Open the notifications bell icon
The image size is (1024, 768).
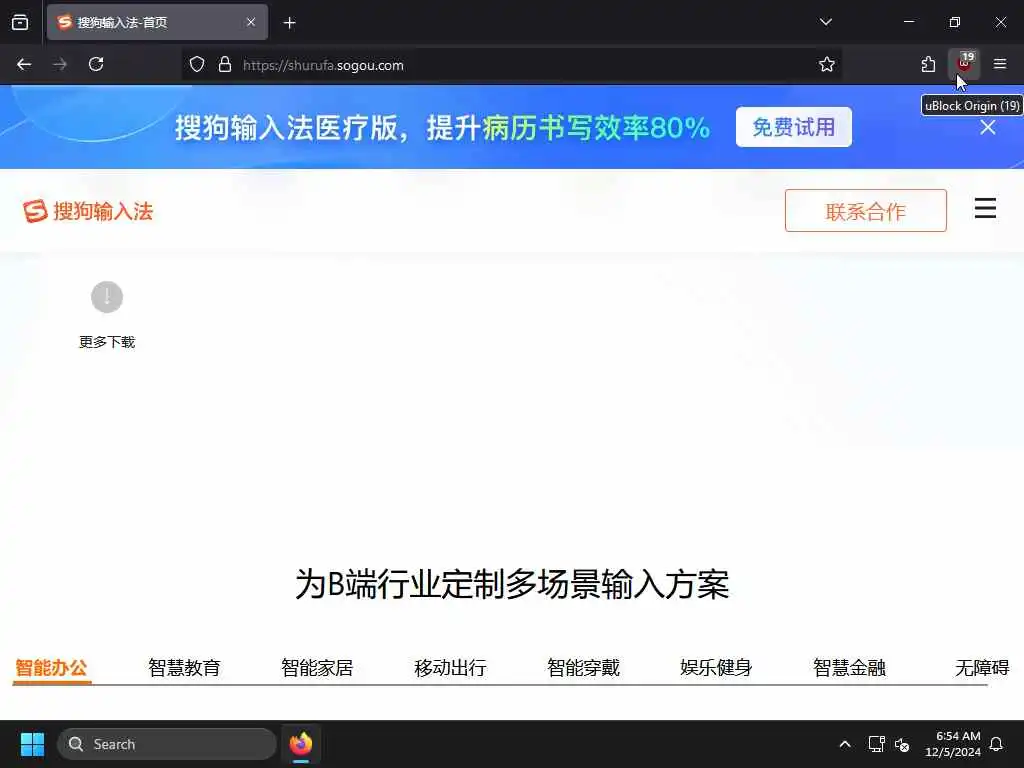tap(996, 744)
